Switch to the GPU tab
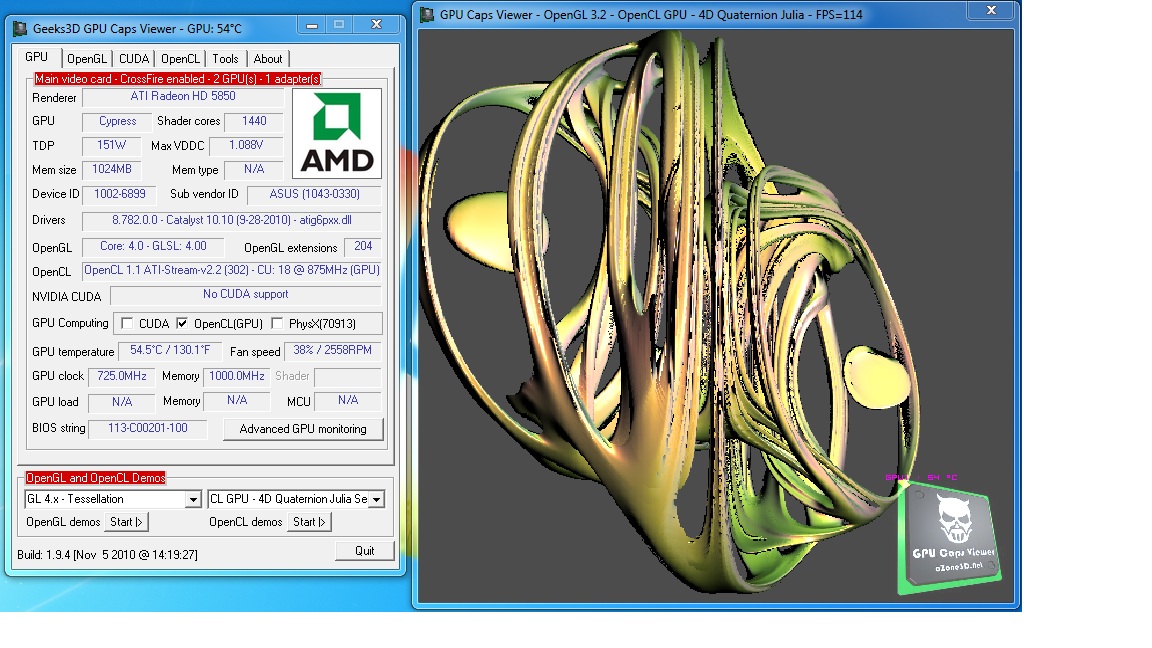The height and width of the screenshot is (648, 1152). click(x=37, y=57)
